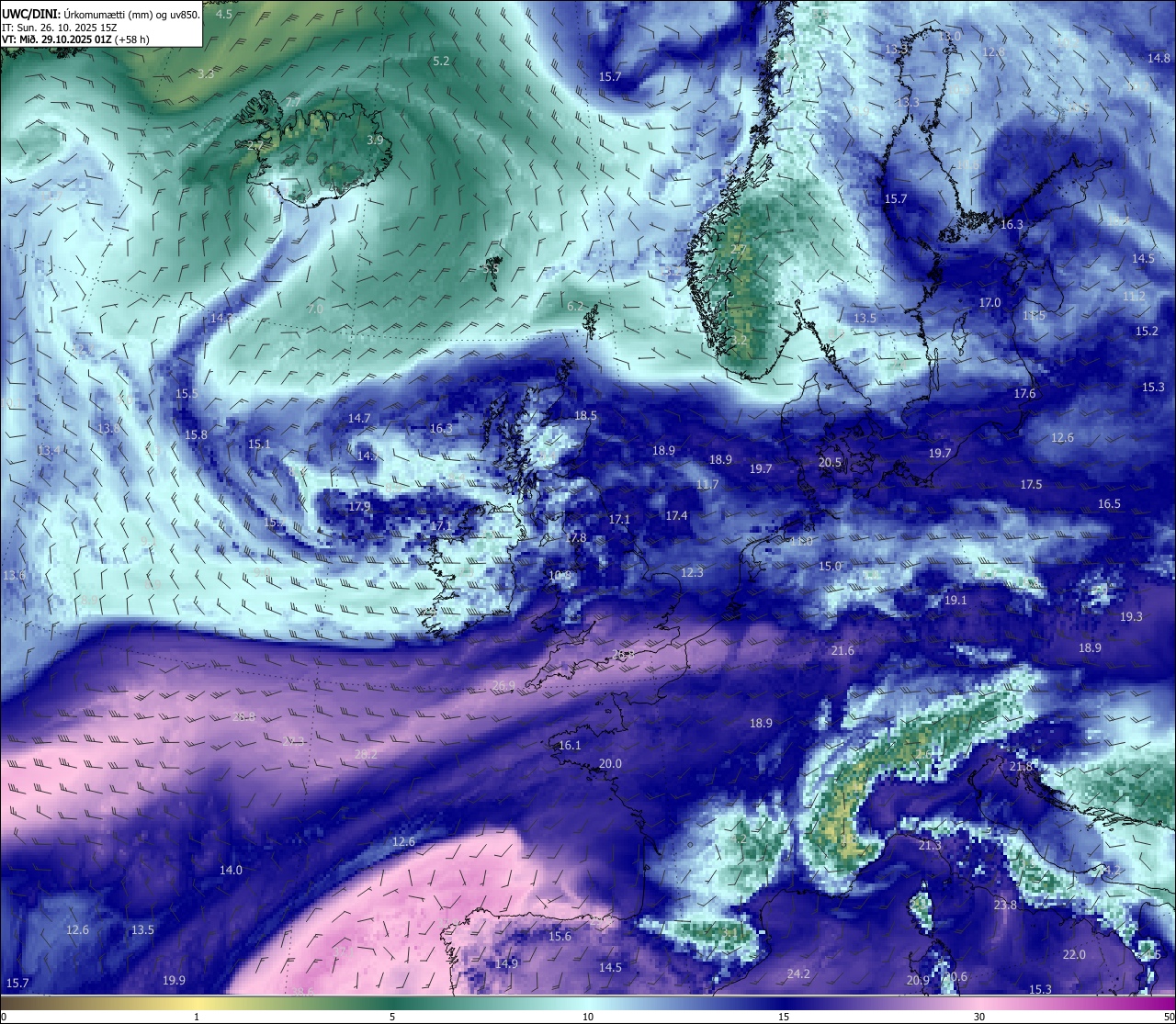
Task: Click the '10' tick label on colour scale
Action: (588, 1017)
